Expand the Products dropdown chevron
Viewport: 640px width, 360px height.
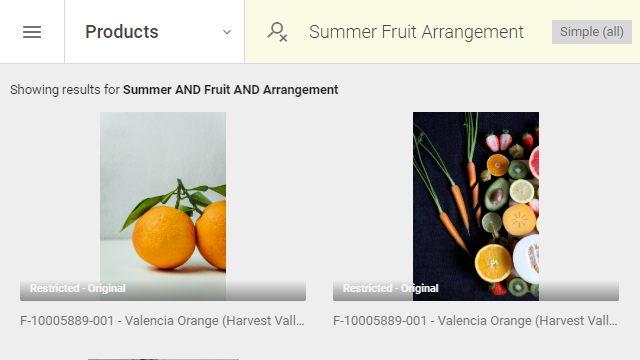click(227, 32)
